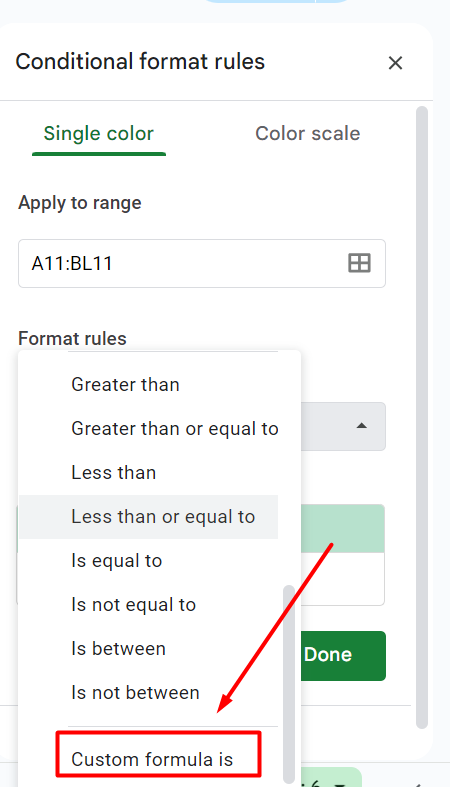Switch to the Color scale tab

click(308, 134)
